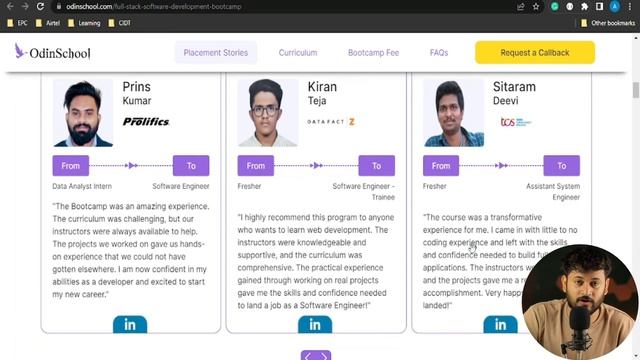Reload the OdinSchool page

click(40, 7)
